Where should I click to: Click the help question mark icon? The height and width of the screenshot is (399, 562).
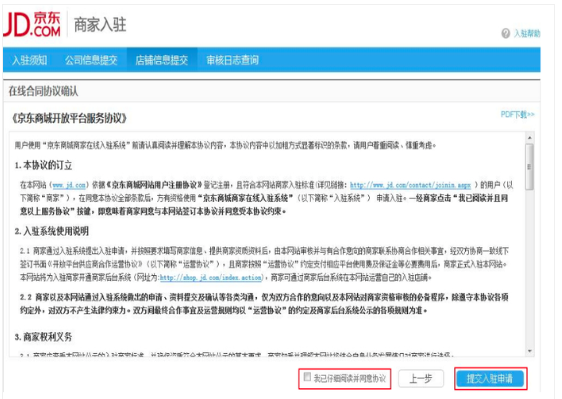[505, 34]
